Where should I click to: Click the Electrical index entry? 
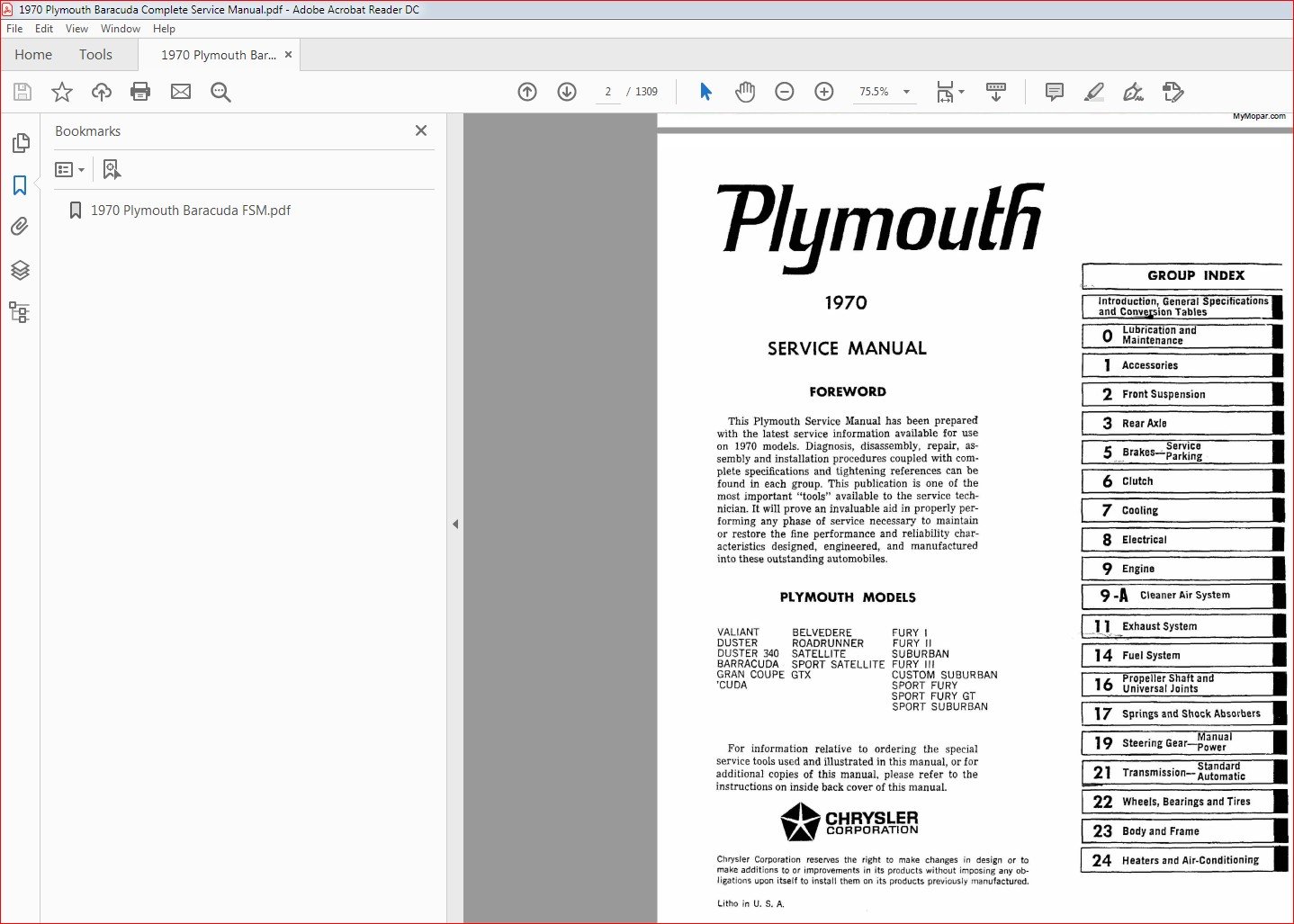pyautogui.click(x=1182, y=540)
